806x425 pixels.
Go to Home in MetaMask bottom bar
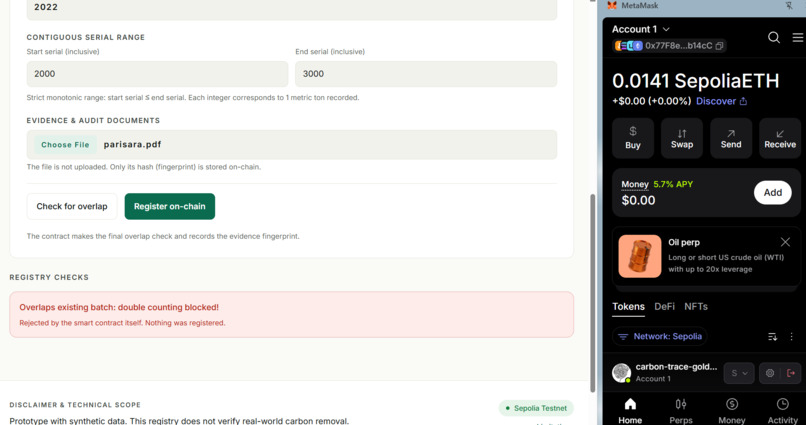[630, 411]
